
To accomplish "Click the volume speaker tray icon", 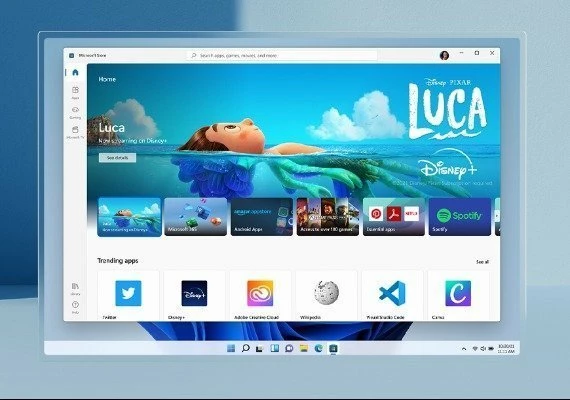I will [x=483, y=349].
